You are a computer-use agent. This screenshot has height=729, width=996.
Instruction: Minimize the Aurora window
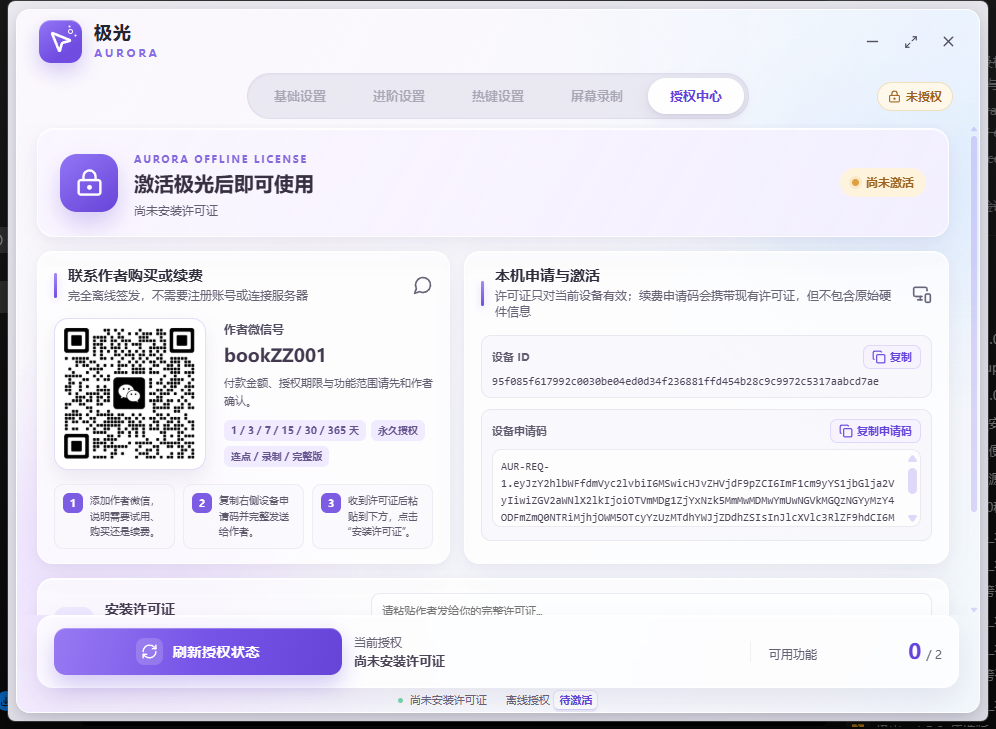[873, 42]
